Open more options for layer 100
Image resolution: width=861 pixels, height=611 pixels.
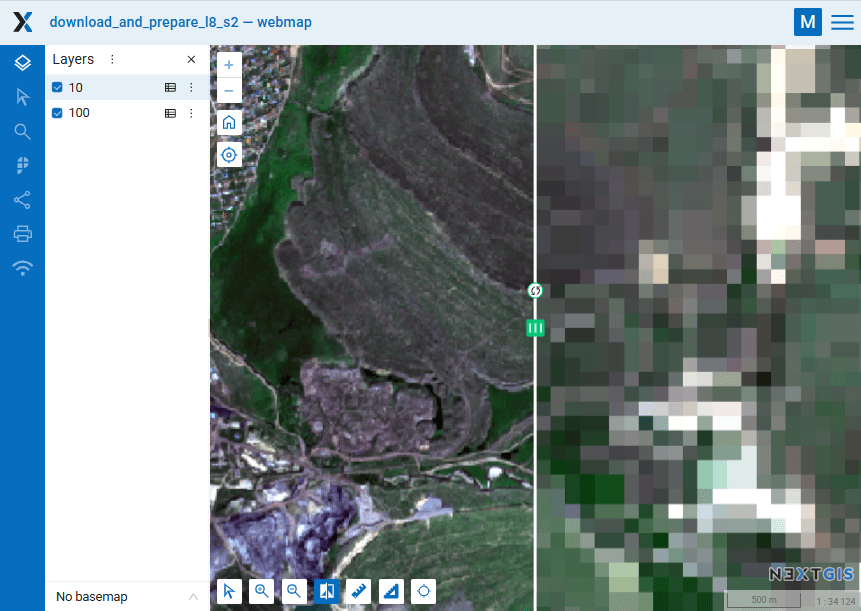click(x=191, y=113)
